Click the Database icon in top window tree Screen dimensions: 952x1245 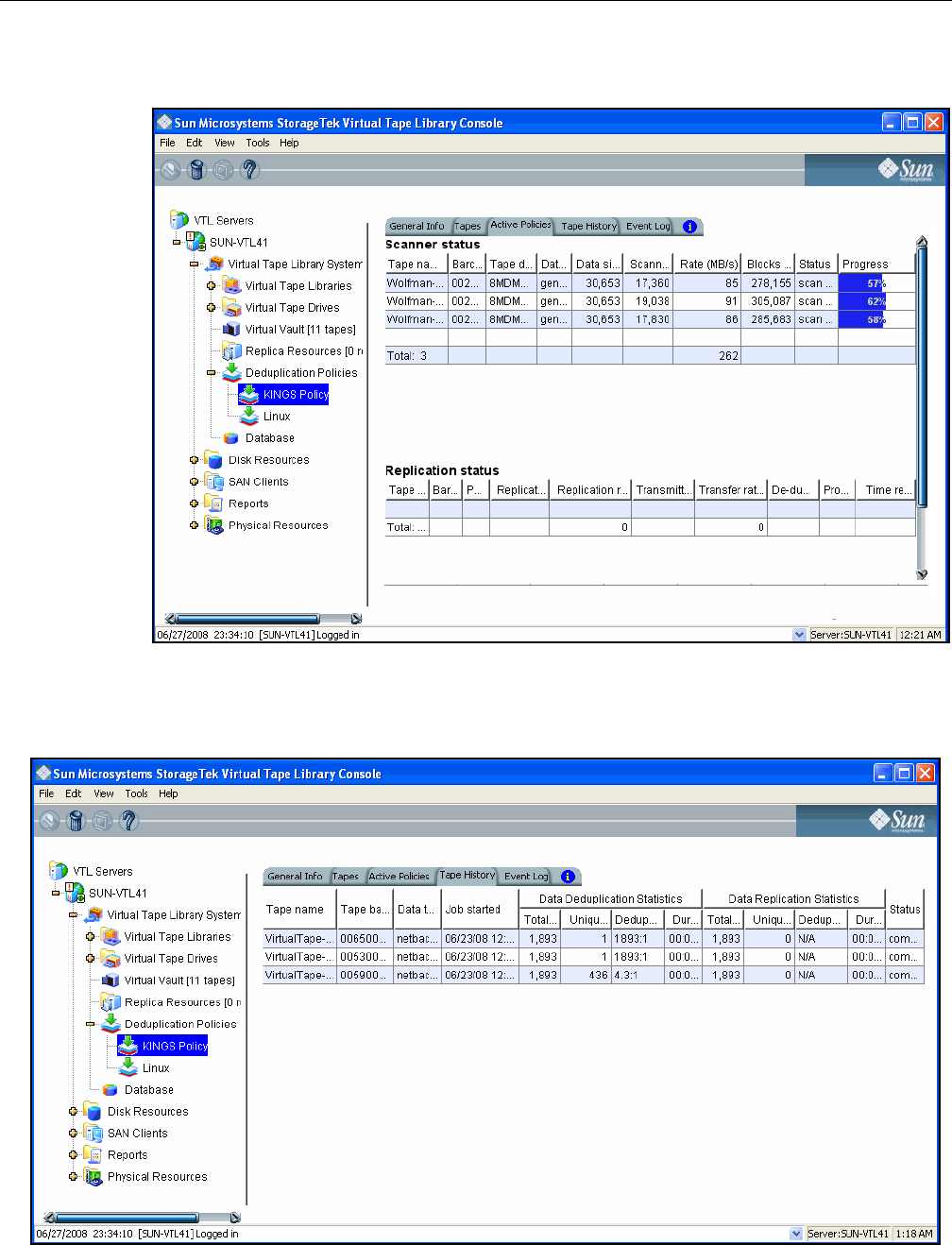[231, 438]
